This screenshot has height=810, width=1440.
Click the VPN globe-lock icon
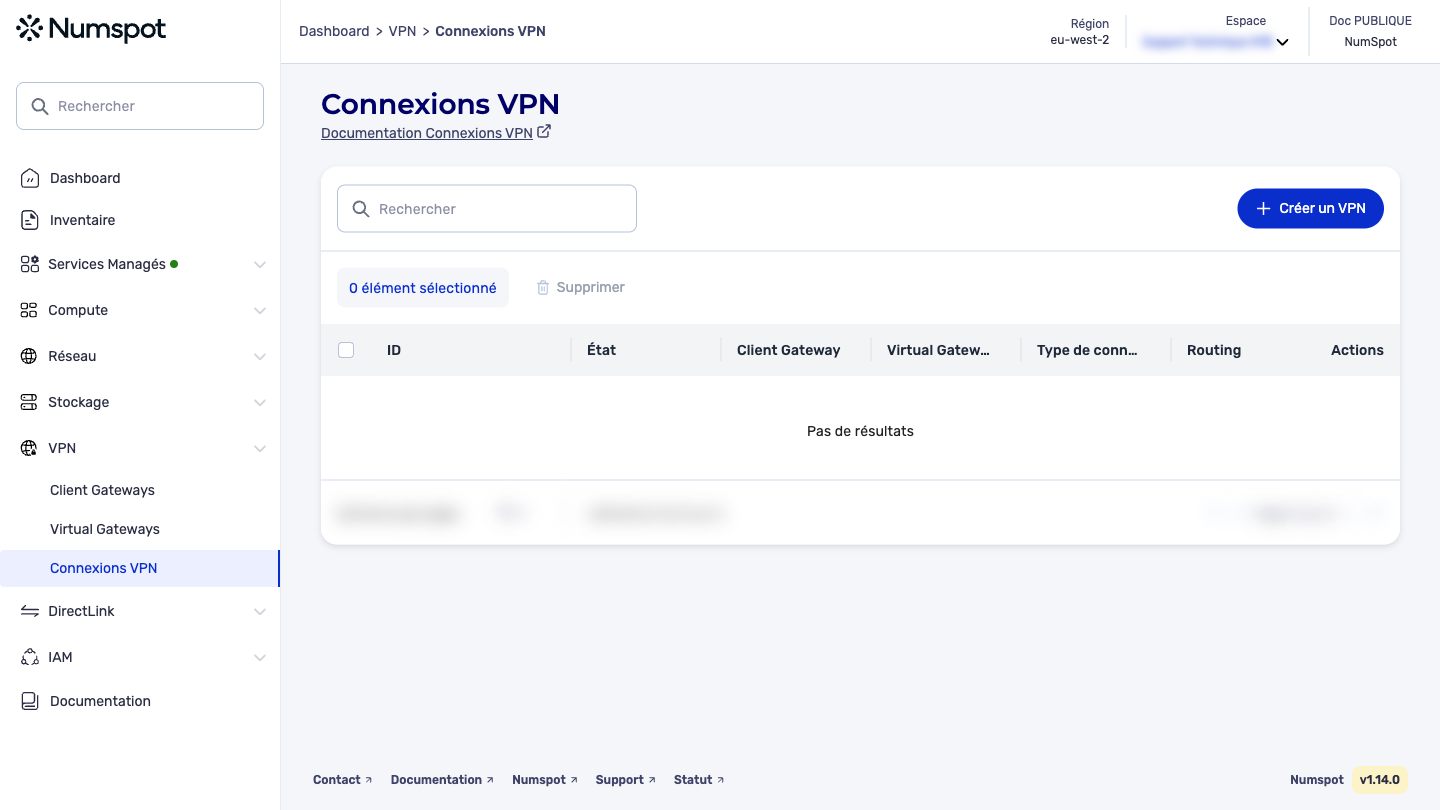click(x=29, y=448)
